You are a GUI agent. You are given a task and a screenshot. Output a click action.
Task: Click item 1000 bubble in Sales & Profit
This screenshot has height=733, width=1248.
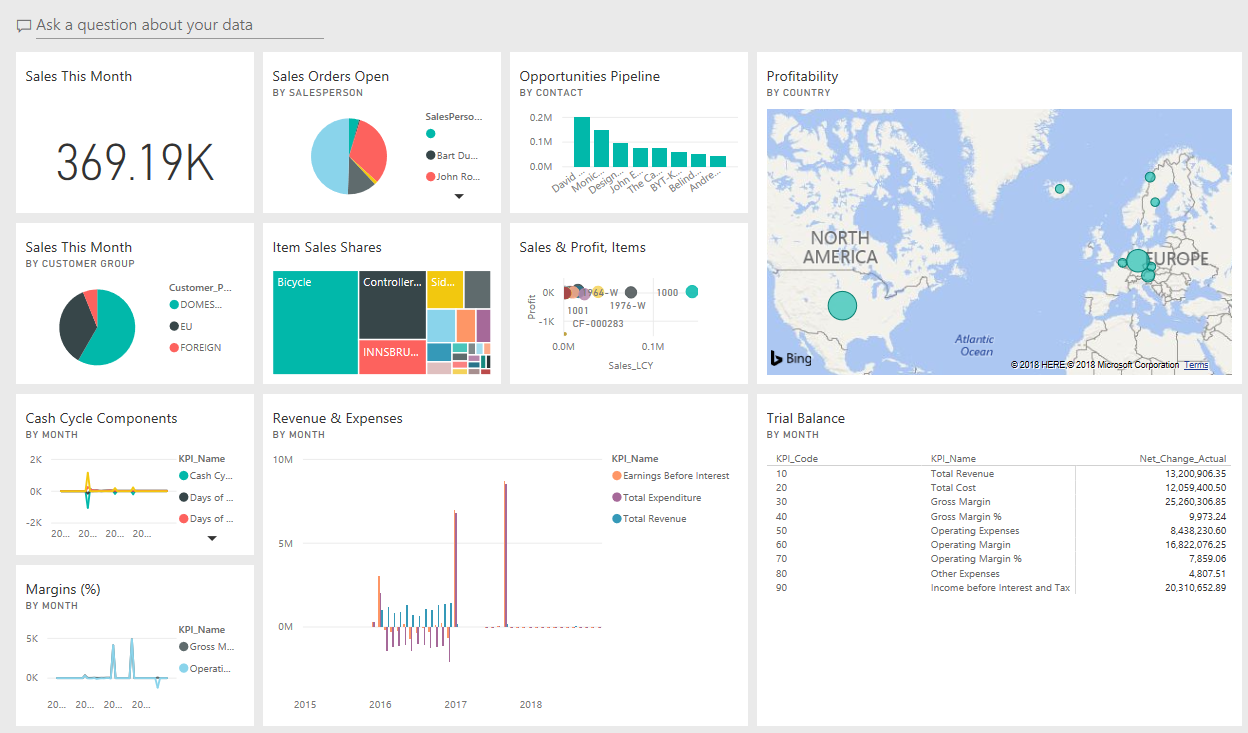pyautogui.click(x=692, y=292)
